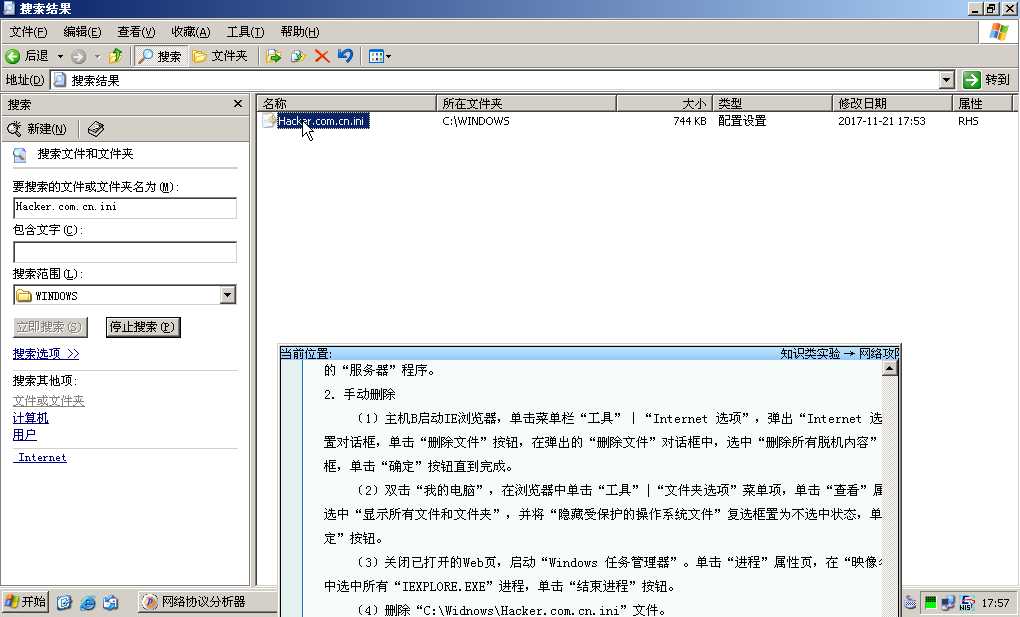Image resolution: width=1020 pixels, height=617 pixels.
Task: Open the 帮助(H) menu
Action: 299,32
